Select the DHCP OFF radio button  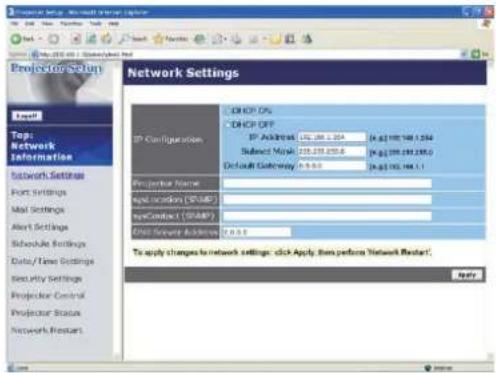point(228,125)
